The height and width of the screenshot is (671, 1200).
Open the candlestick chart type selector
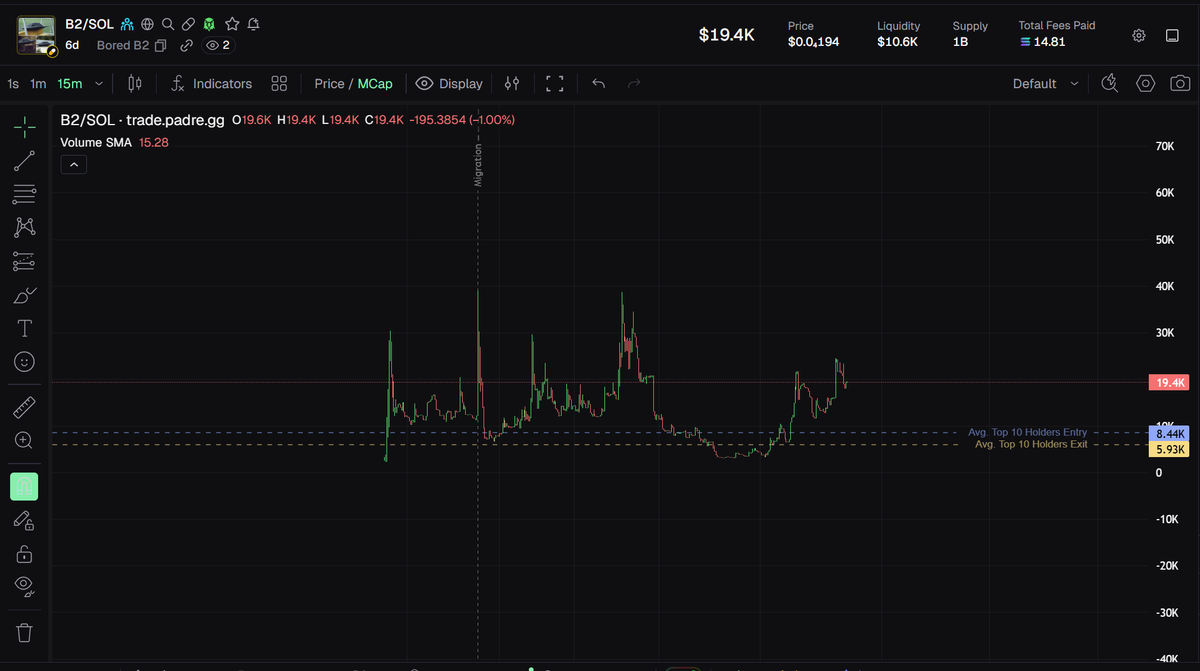pyautogui.click(x=136, y=84)
